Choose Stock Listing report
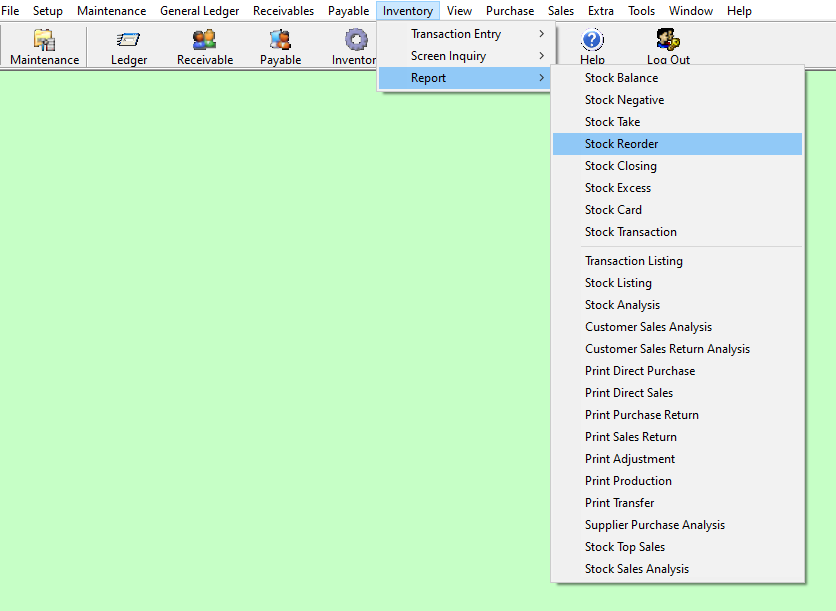The width and height of the screenshot is (836, 611). coord(677,283)
